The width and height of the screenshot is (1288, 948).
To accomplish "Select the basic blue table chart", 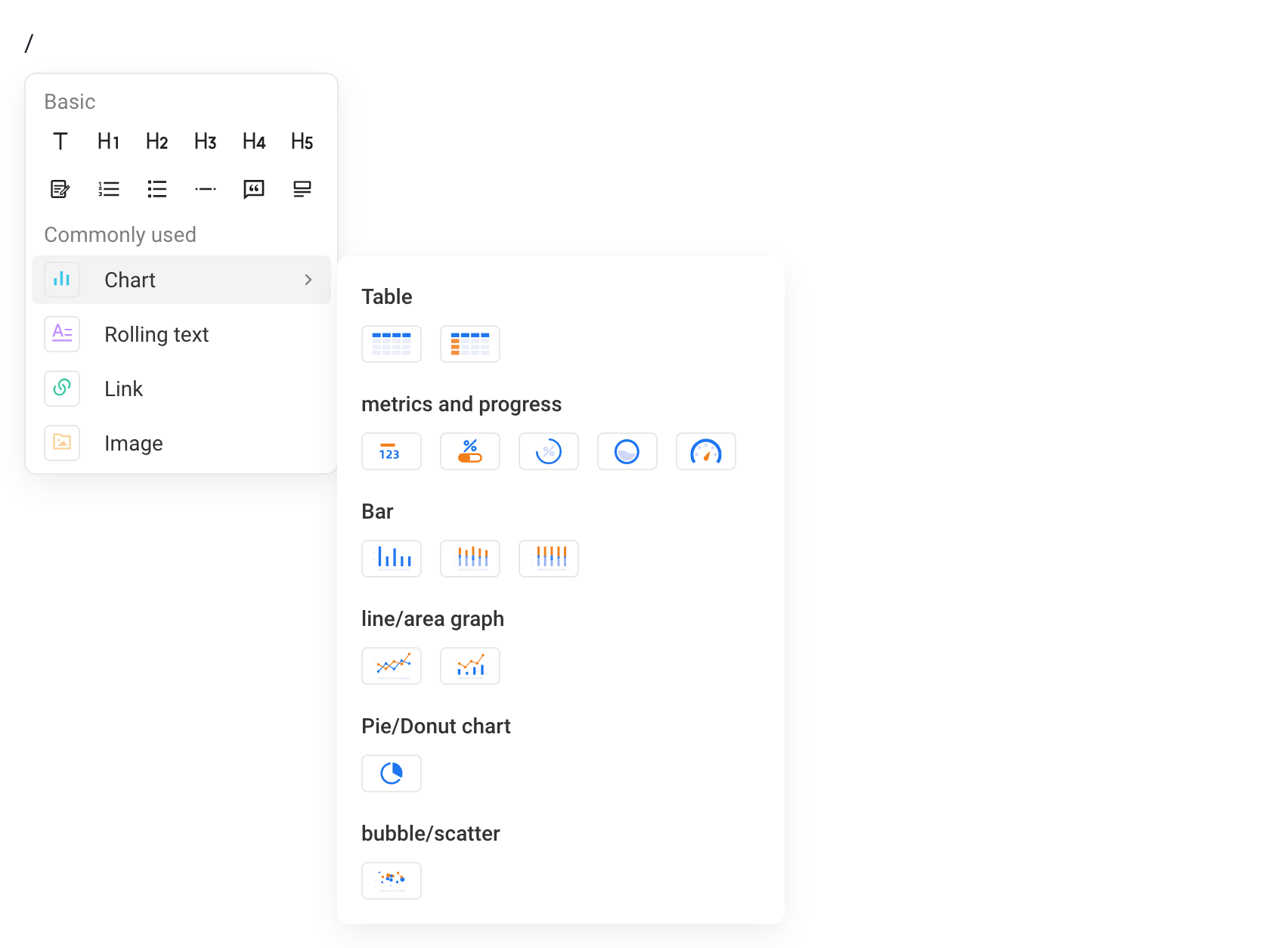I will tap(392, 344).
